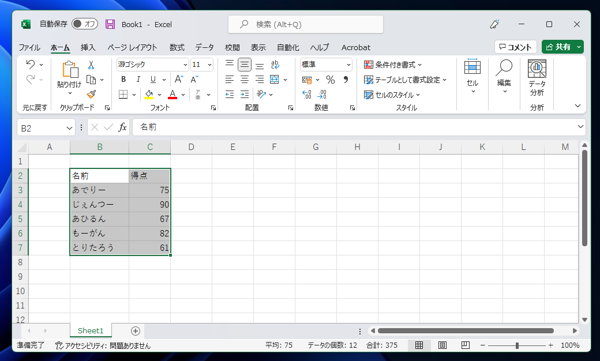Apply red font color A
This screenshot has height=361, width=600.
pyautogui.click(x=173, y=95)
